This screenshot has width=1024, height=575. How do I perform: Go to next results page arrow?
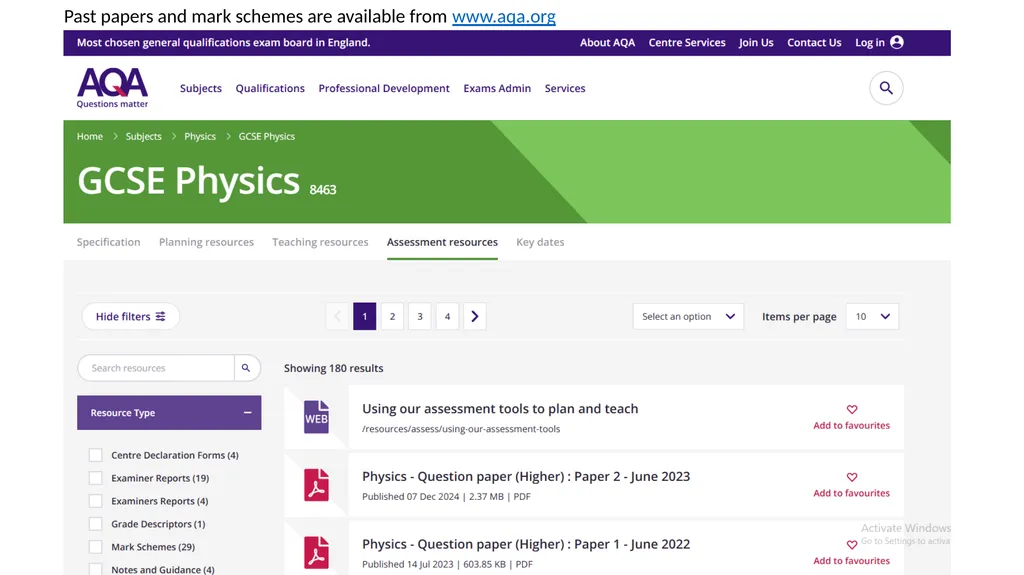[x=475, y=316]
